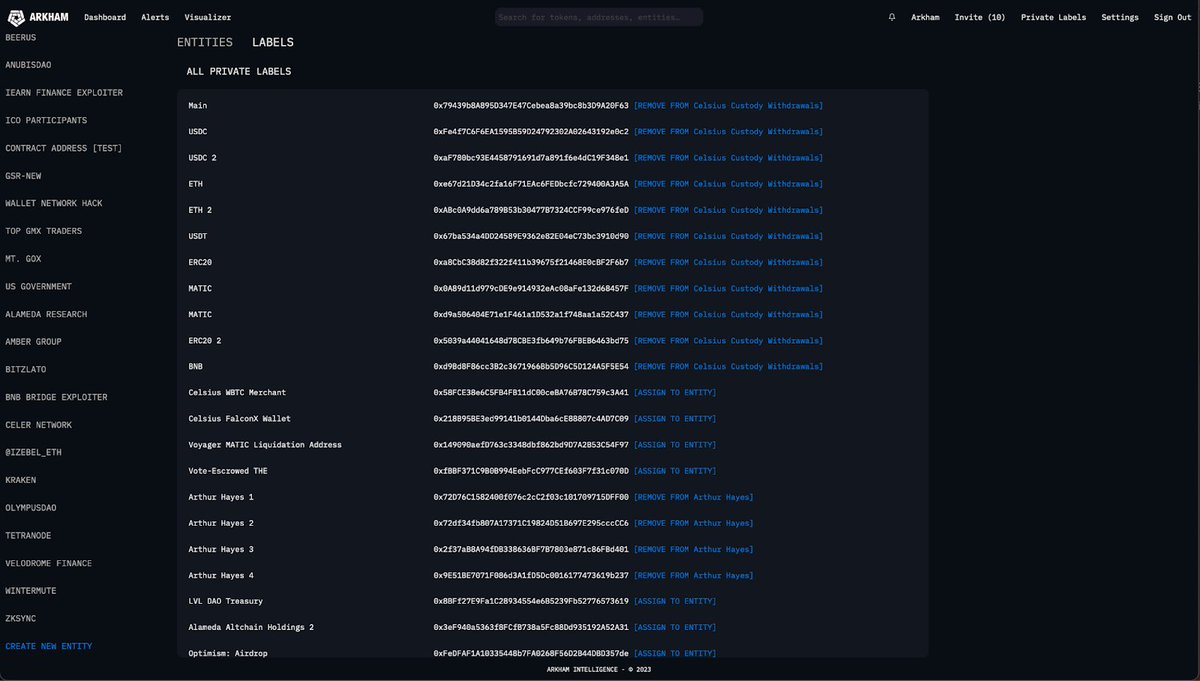
Task: Open the Invite (10) page
Action: click(979, 16)
